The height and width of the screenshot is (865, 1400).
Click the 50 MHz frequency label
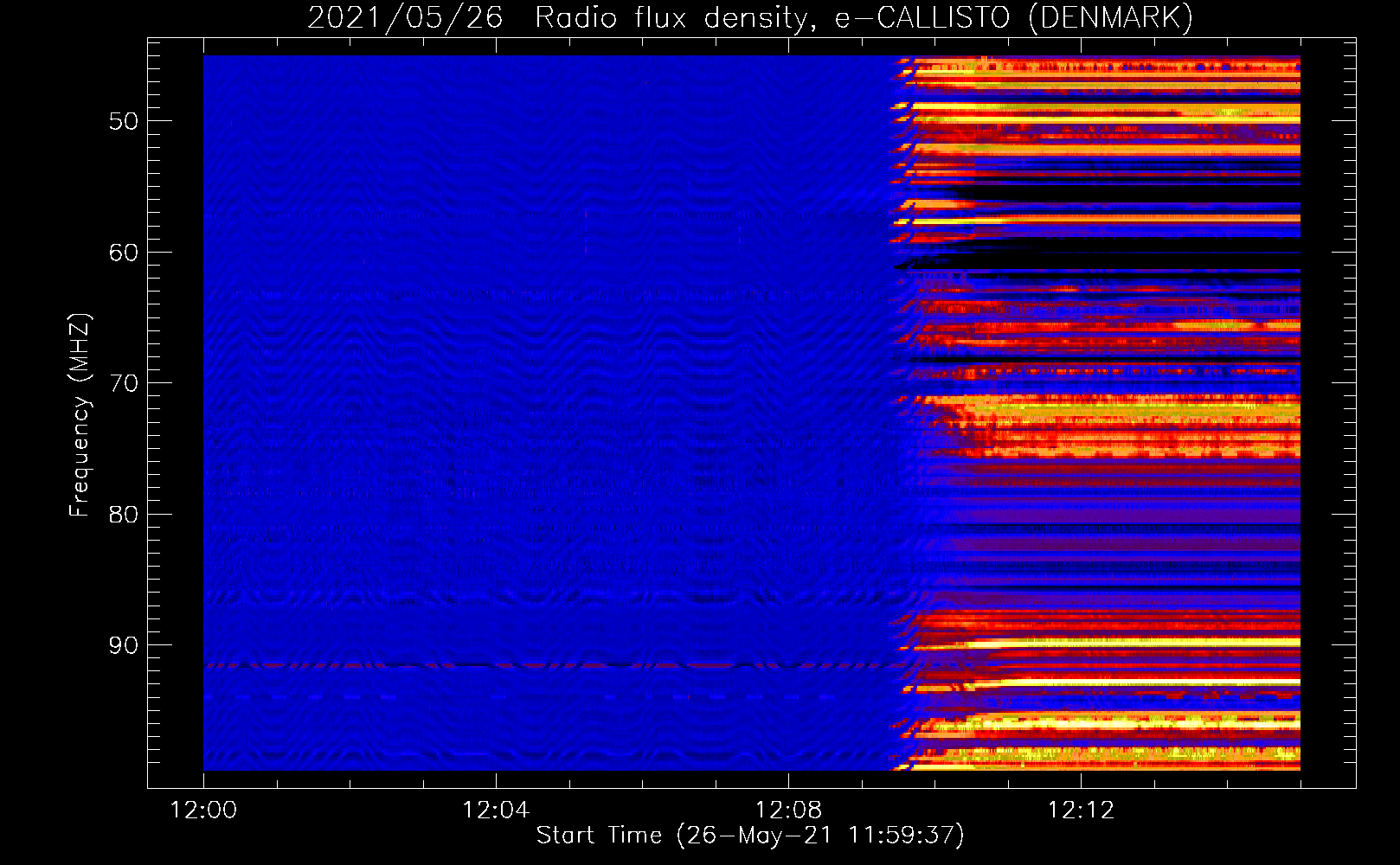coord(124,121)
